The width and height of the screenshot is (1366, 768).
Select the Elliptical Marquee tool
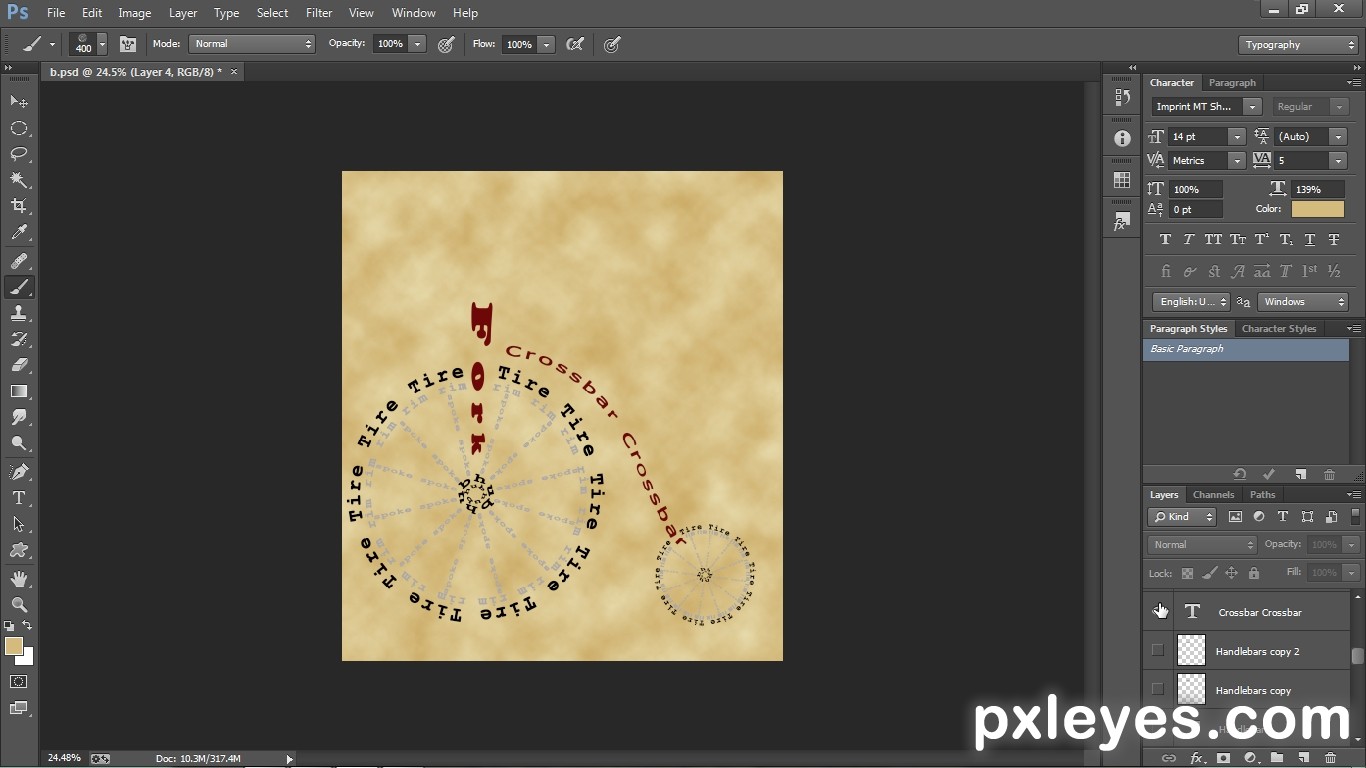pyautogui.click(x=19, y=128)
